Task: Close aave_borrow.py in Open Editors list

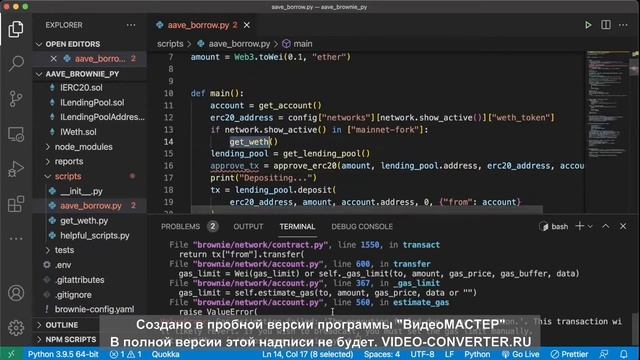Action: click(x=53, y=59)
